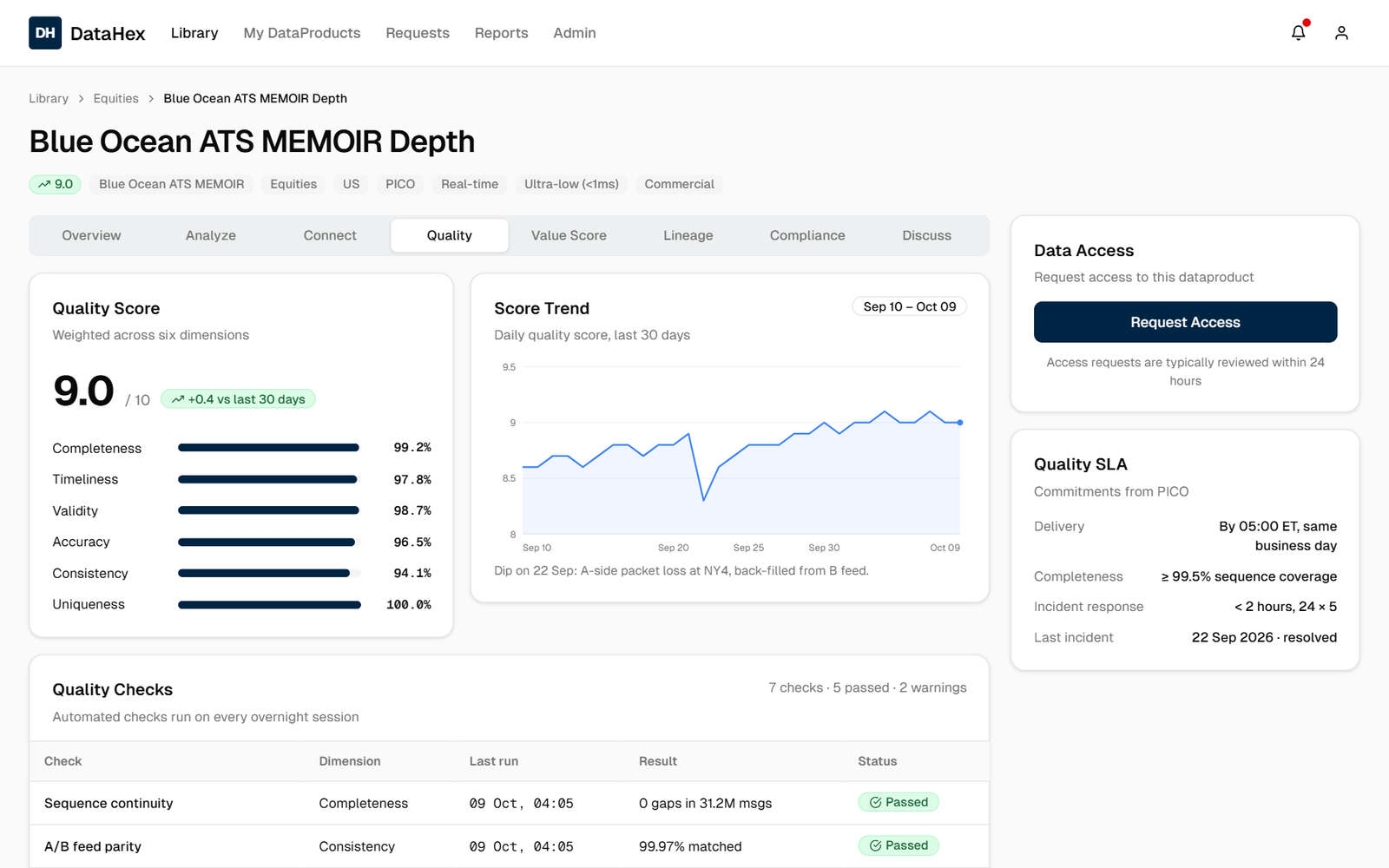The image size is (1389, 868).
Task: Click the 9.0 trend score badge
Action: click(56, 184)
